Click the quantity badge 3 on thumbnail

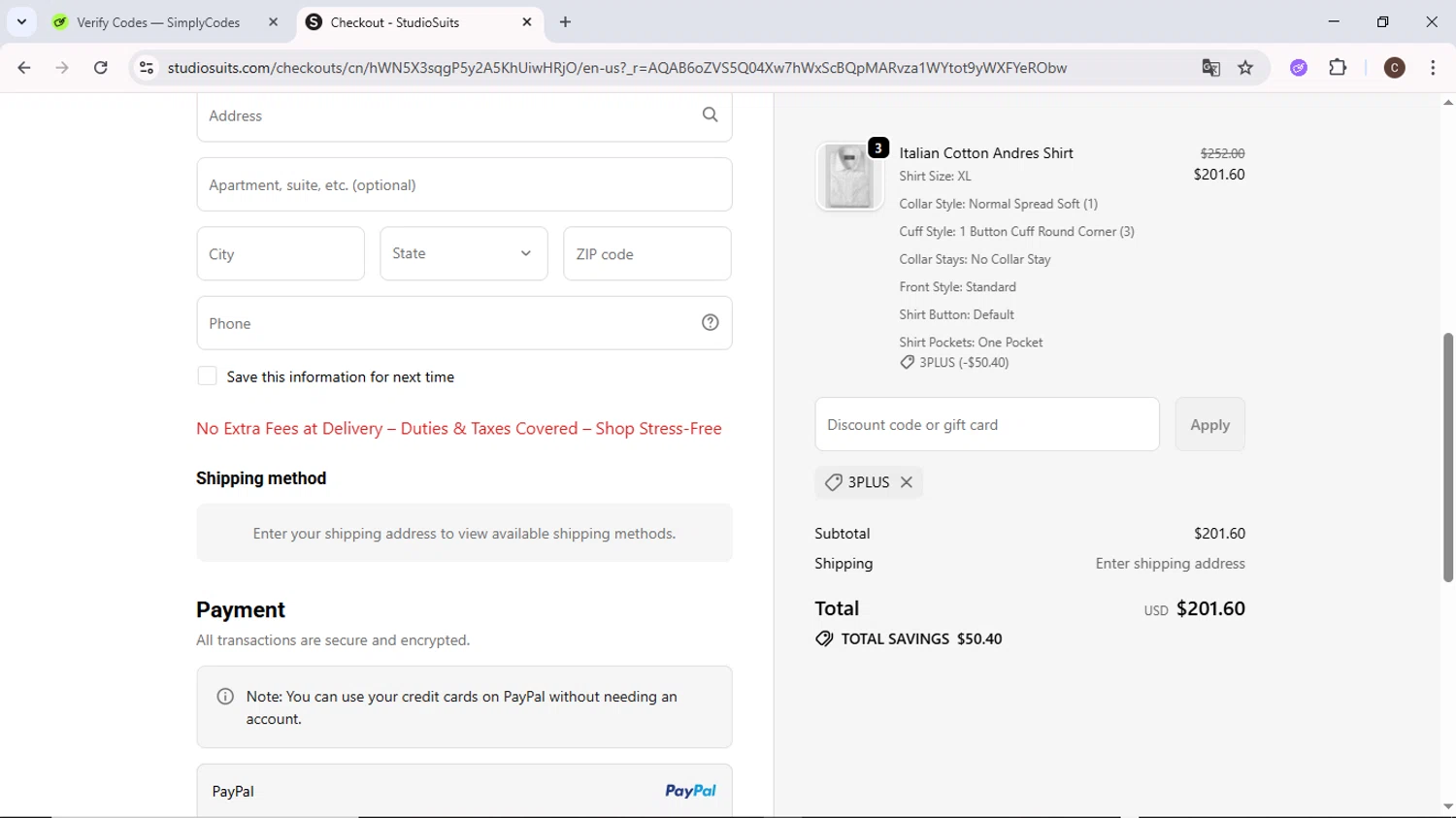point(878,147)
